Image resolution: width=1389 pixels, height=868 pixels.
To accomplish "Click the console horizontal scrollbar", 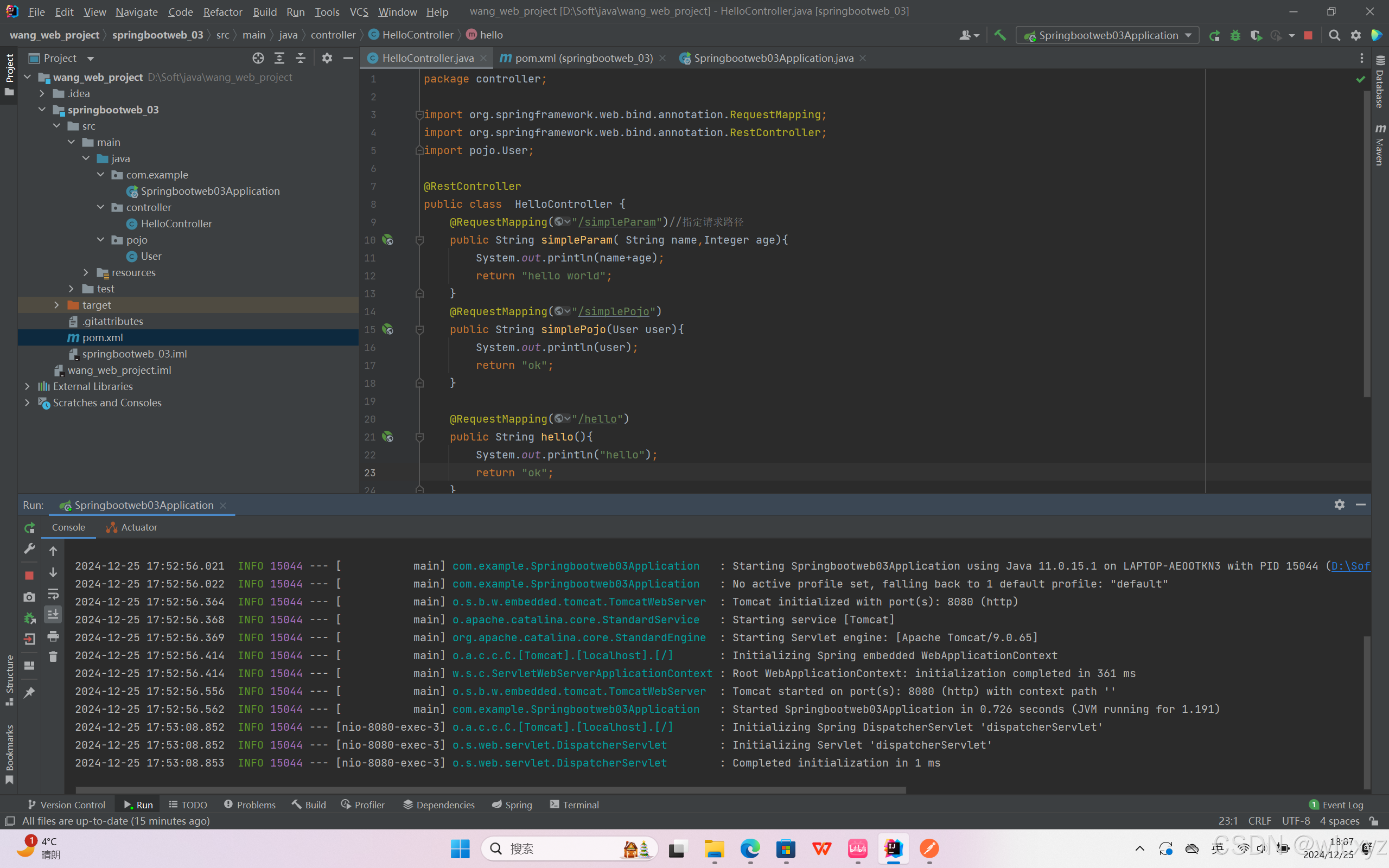I will click(490, 790).
